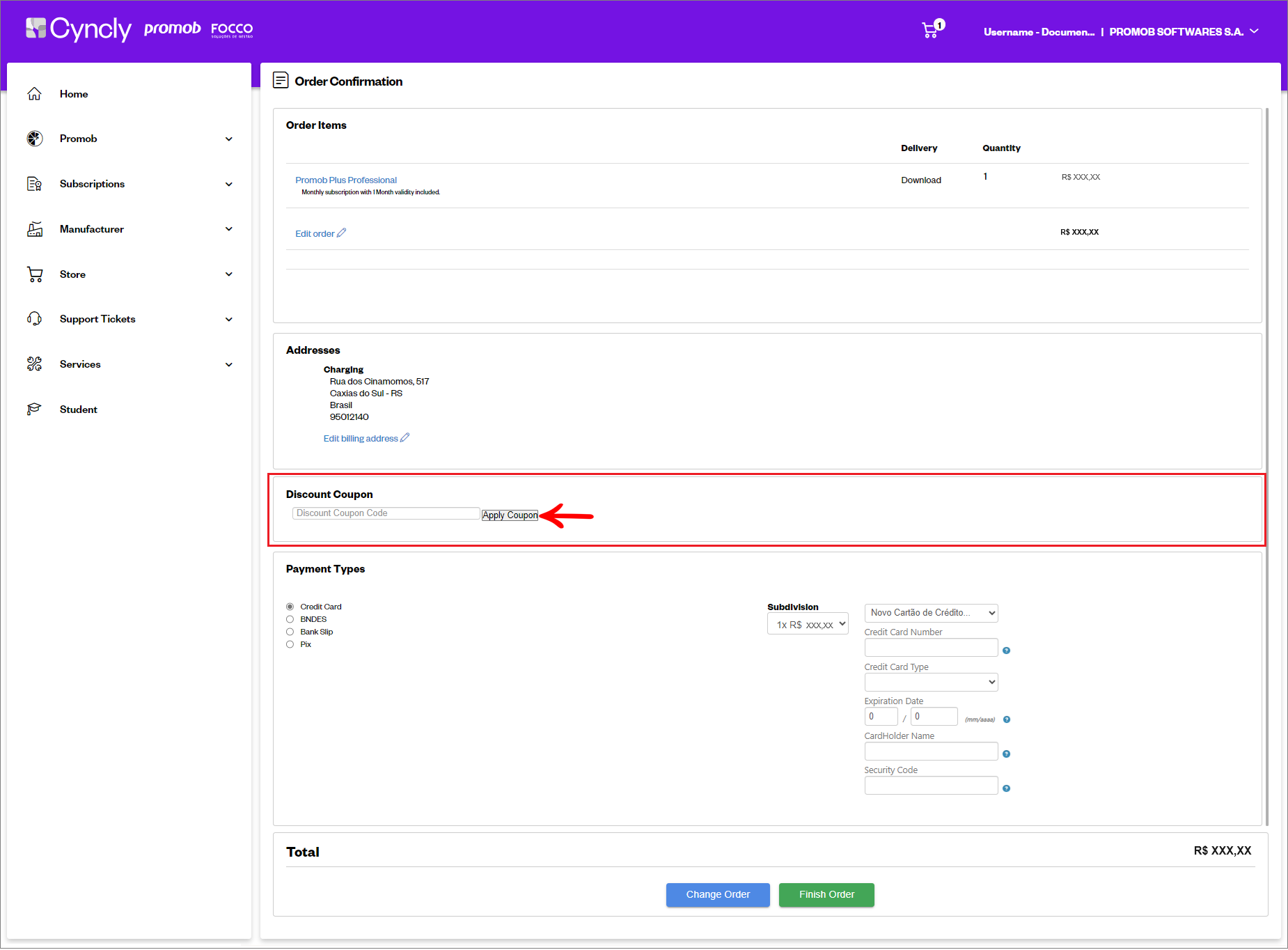
Task: Open the Subdivision installments dropdown
Action: (x=808, y=624)
